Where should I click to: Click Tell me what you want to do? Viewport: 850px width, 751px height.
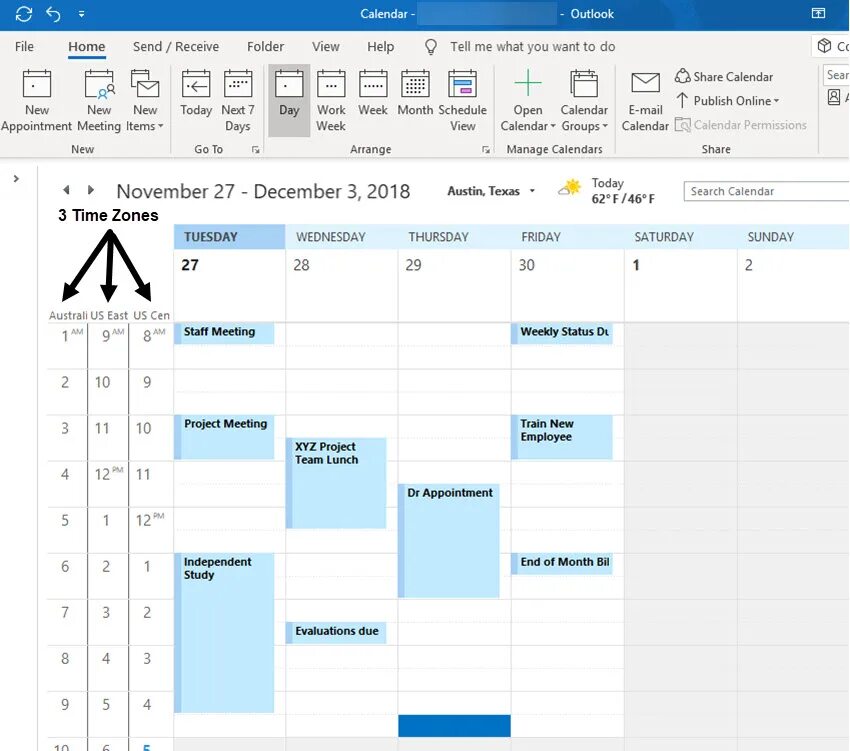(x=532, y=47)
